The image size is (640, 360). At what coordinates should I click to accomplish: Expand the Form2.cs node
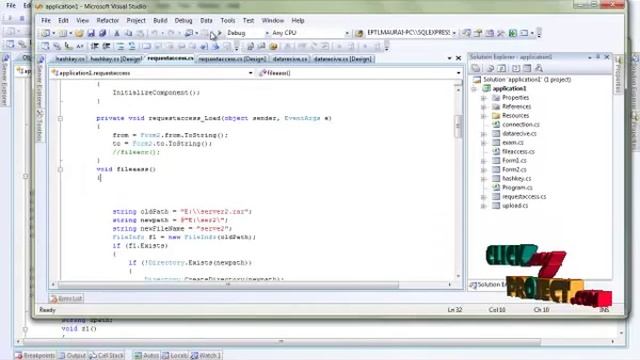[x=484, y=170]
